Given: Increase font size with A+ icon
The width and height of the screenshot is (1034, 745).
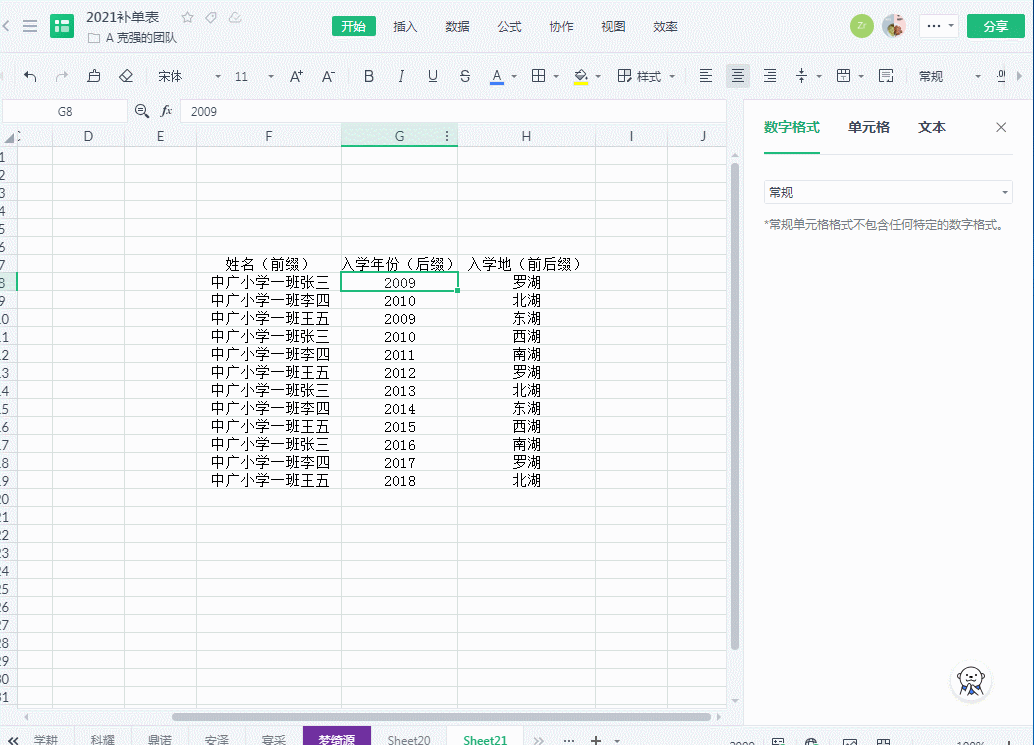Looking at the screenshot, I should pyautogui.click(x=296, y=76).
